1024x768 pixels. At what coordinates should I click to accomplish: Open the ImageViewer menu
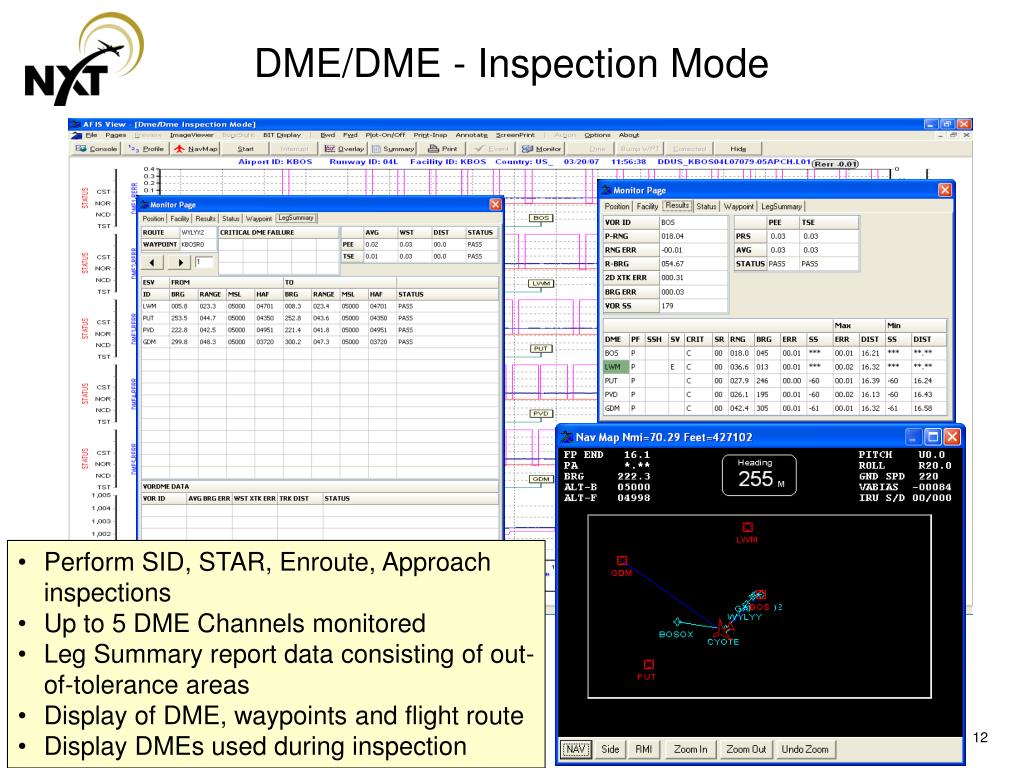[x=191, y=135]
